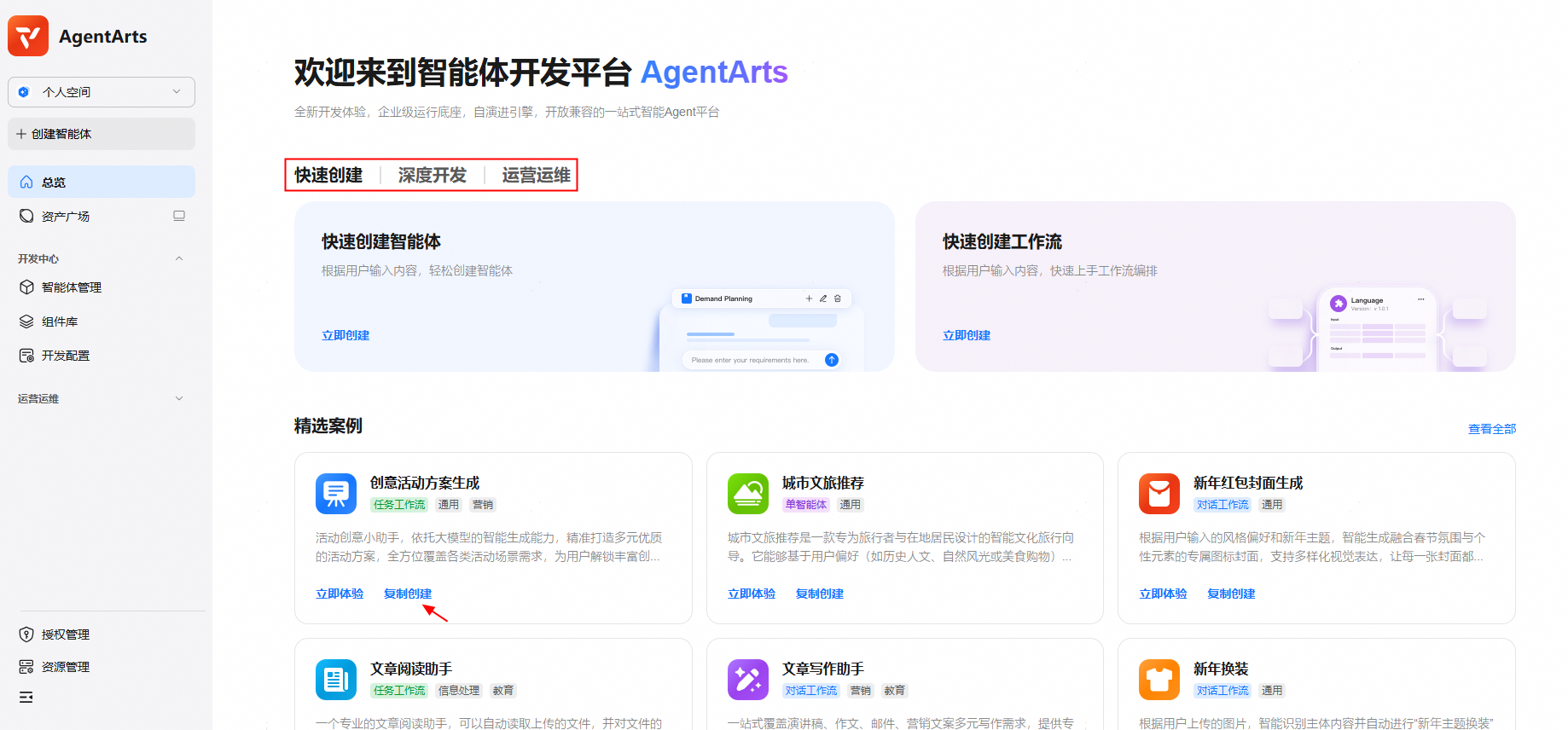The width and height of the screenshot is (1568, 730).
Task: Click the 单智能体 tag on 城市文旅推荐
Action: (x=806, y=505)
